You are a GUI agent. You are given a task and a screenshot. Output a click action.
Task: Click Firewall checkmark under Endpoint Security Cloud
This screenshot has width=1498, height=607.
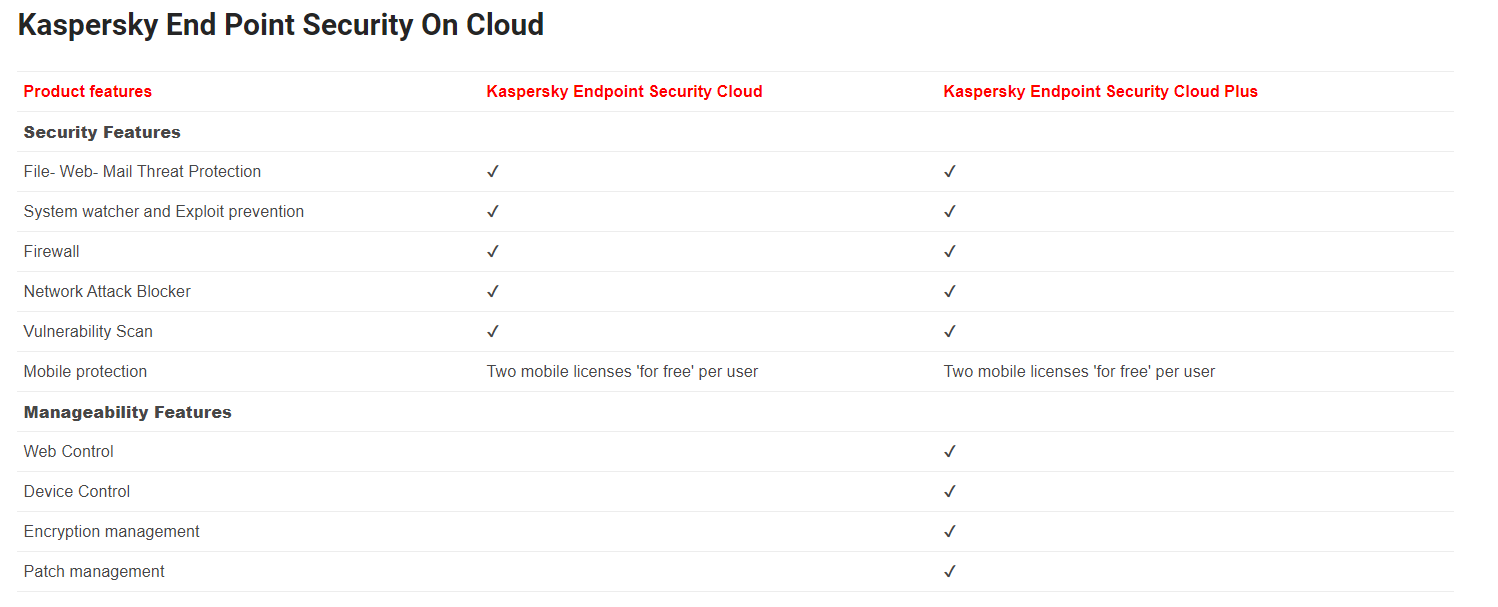tap(493, 251)
